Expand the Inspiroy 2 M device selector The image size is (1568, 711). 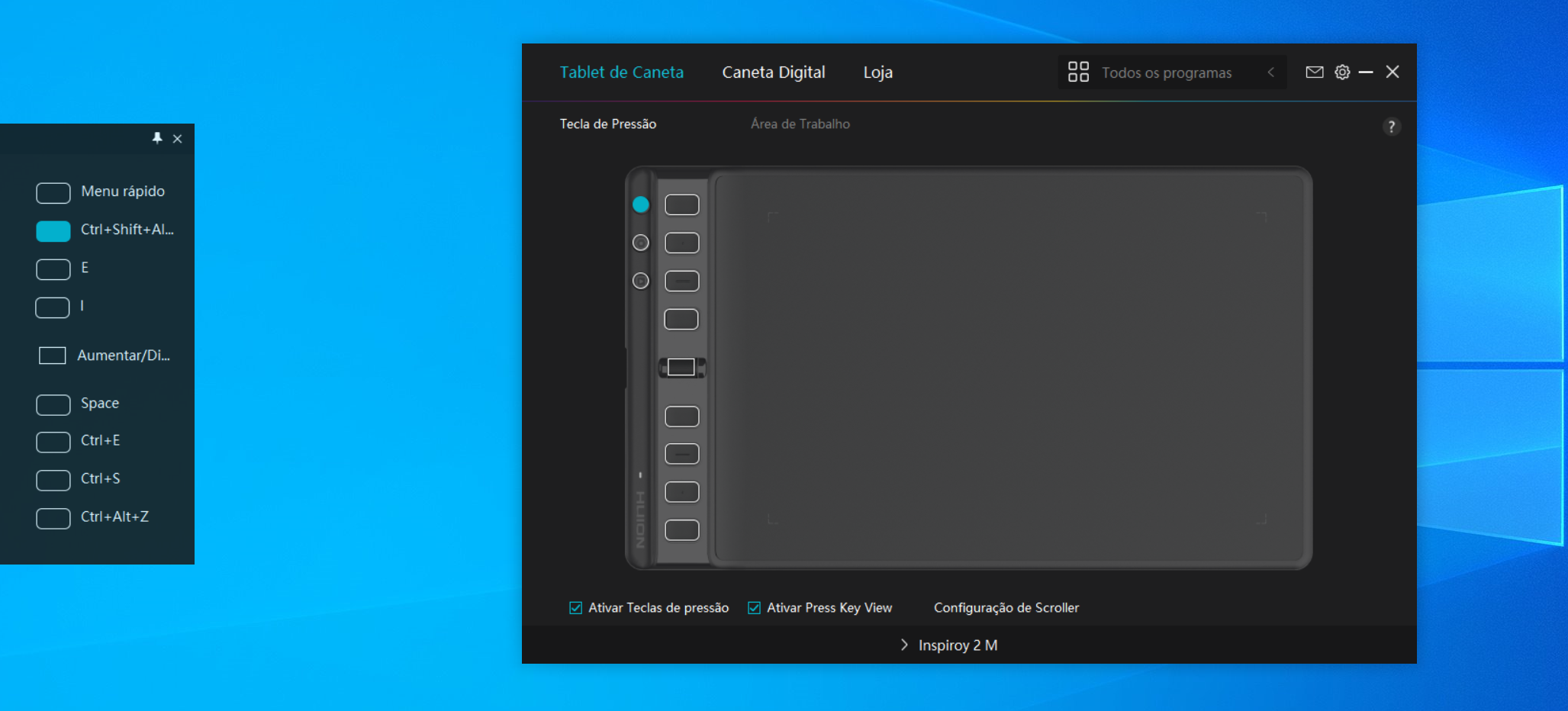(x=948, y=645)
